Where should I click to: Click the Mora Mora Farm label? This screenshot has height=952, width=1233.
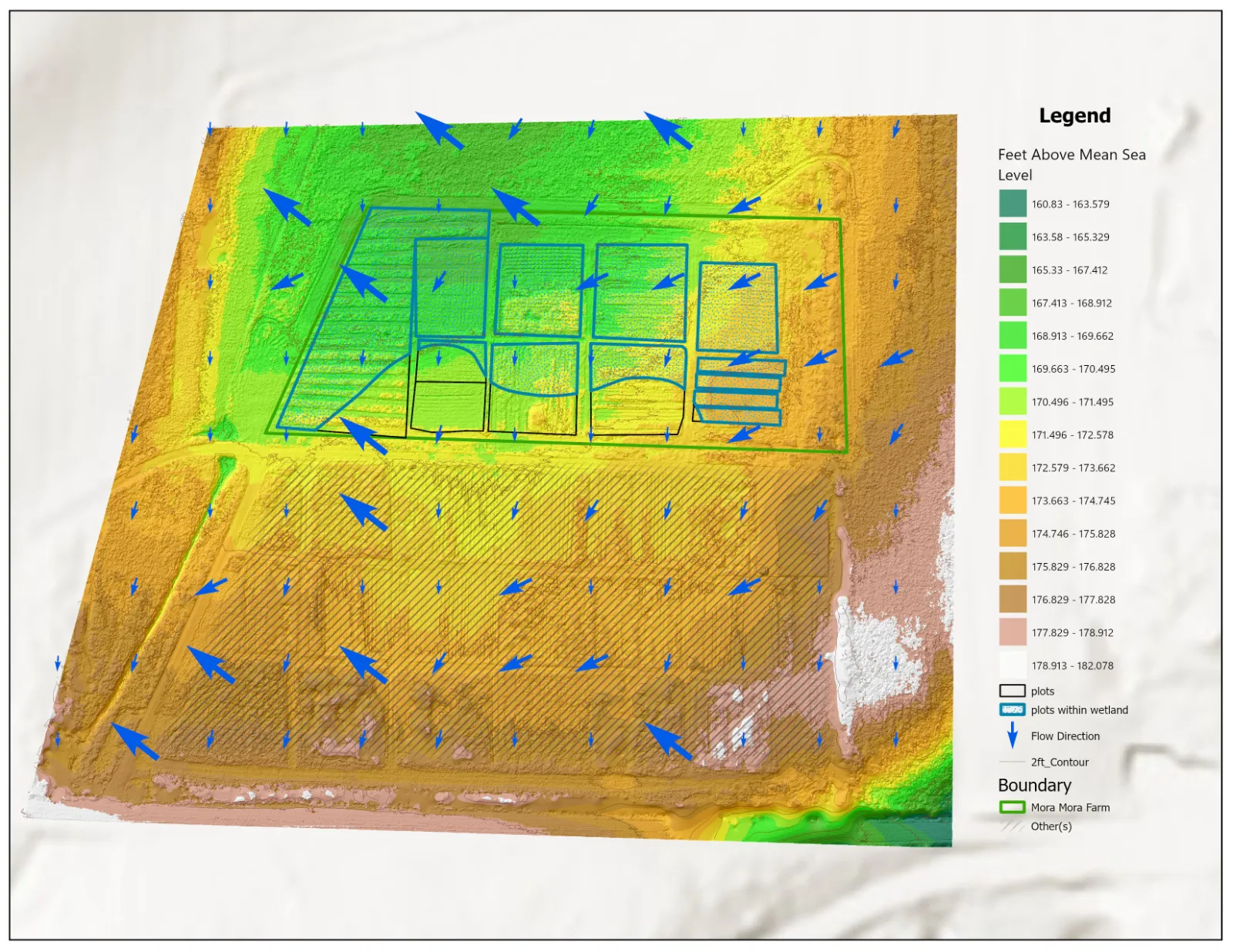point(1070,807)
